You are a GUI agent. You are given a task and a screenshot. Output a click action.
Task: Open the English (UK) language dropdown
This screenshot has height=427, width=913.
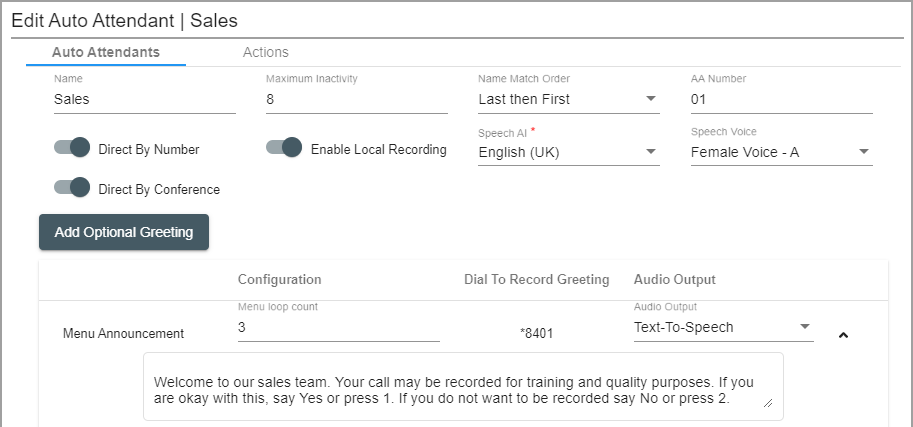pyautogui.click(x=569, y=153)
